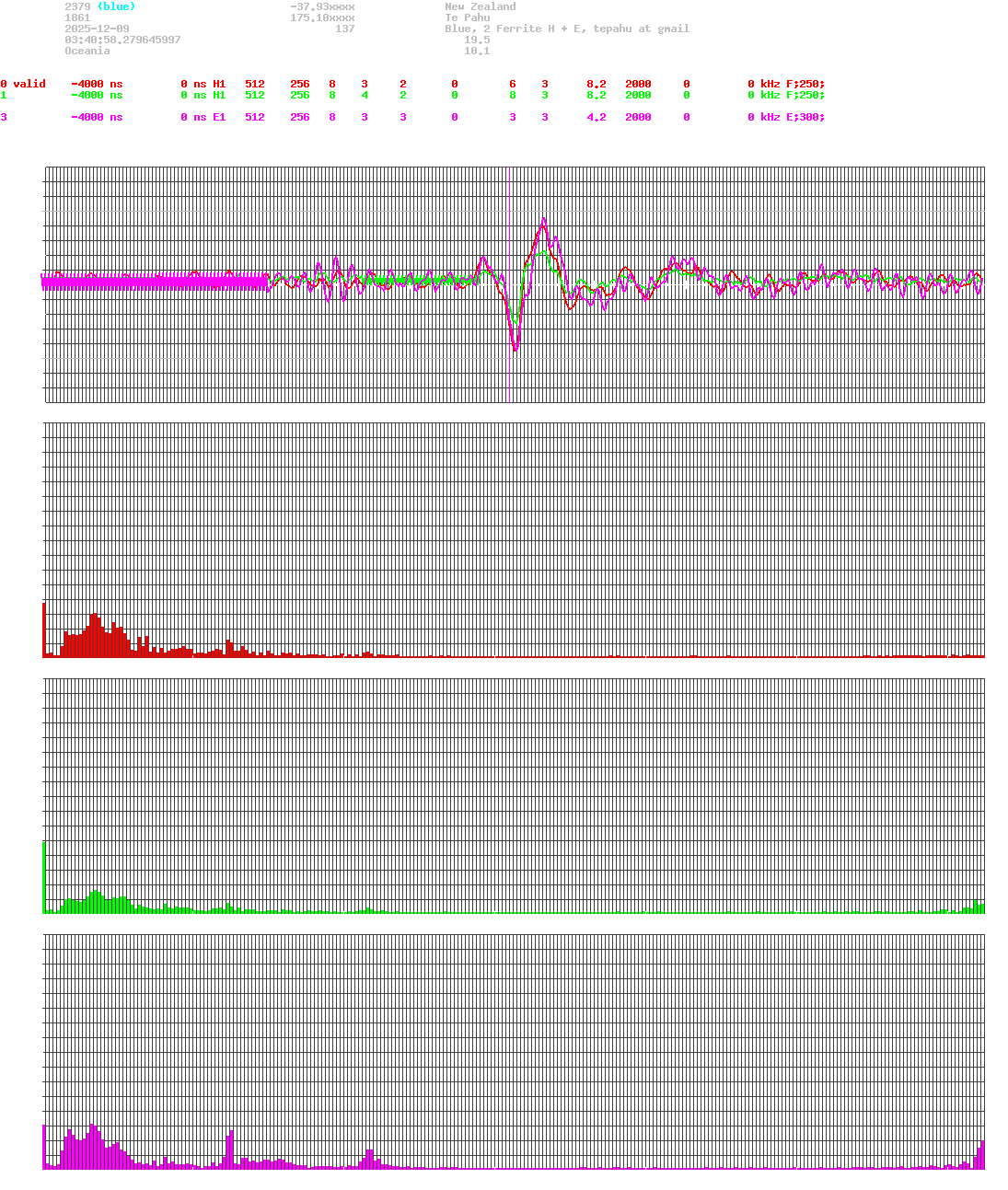Click the "Sampling" column header
Screen dimensions: 1008x1190
651,73
